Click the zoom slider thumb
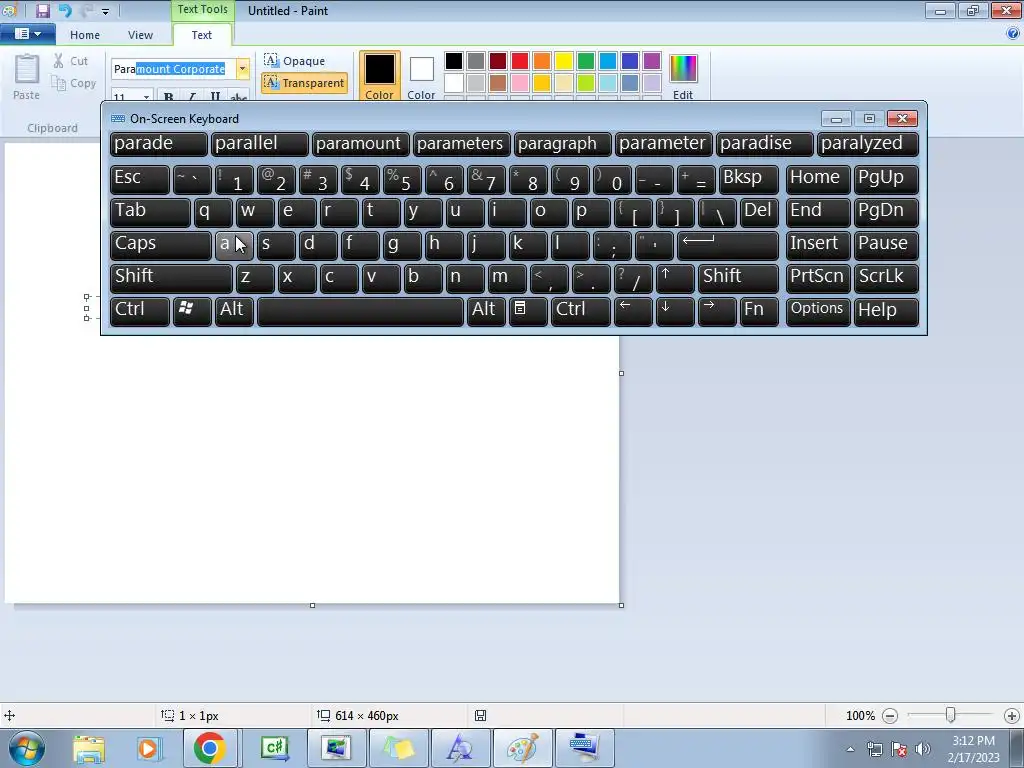Image resolution: width=1024 pixels, height=768 pixels. pyautogui.click(x=951, y=716)
